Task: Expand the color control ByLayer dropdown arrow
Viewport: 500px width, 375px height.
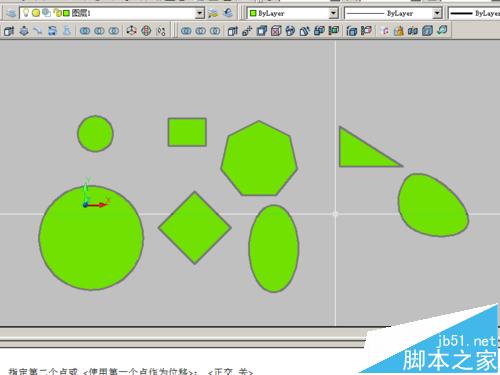Action: [x=333, y=13]
